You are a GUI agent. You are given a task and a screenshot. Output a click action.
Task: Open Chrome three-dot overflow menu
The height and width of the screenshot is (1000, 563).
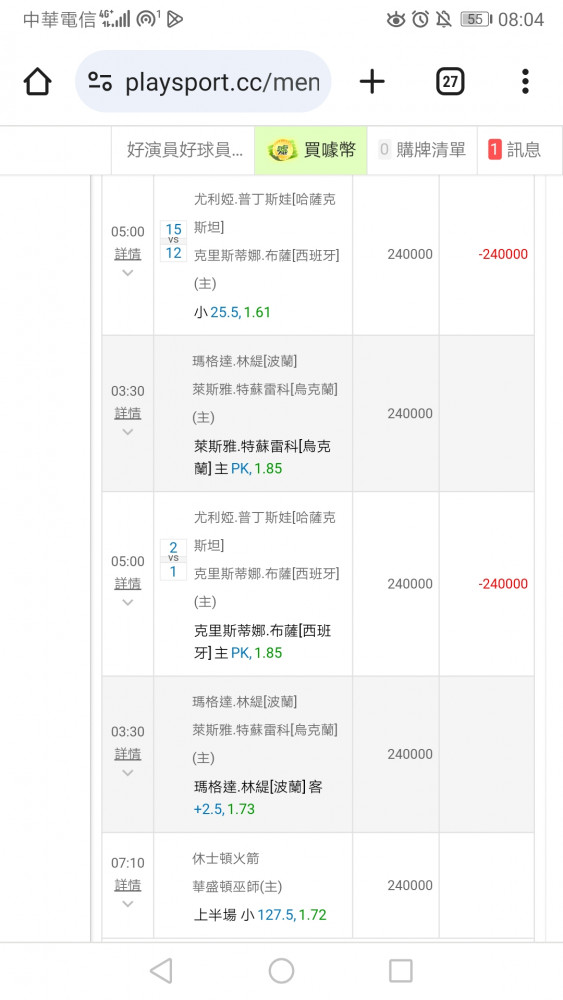click(x=525, y=82)
